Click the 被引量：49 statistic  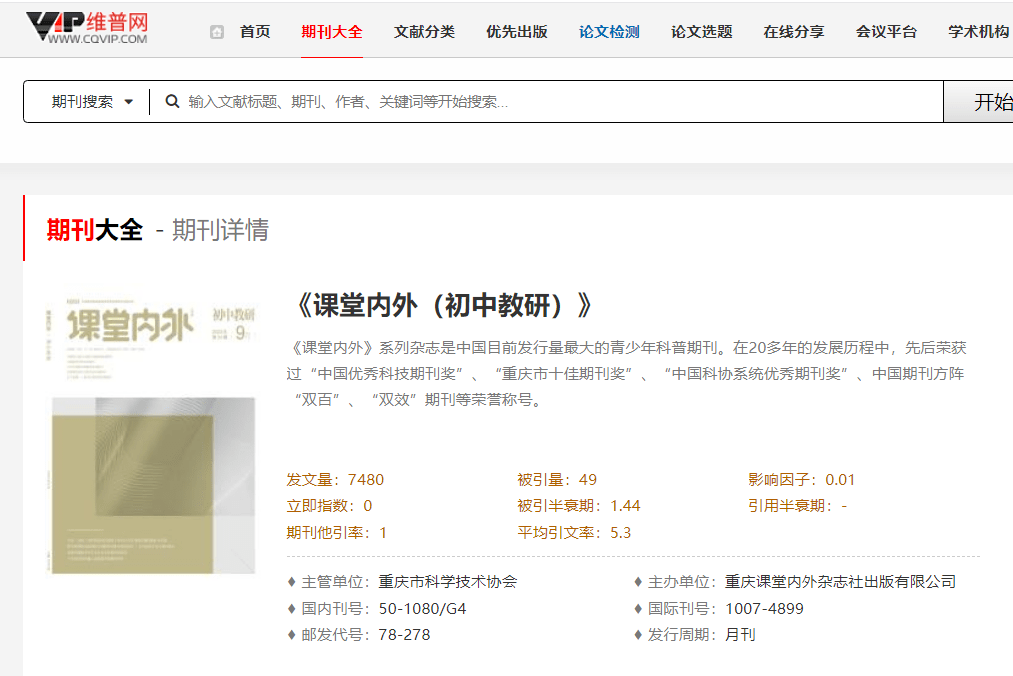click(x=557, y=480)
